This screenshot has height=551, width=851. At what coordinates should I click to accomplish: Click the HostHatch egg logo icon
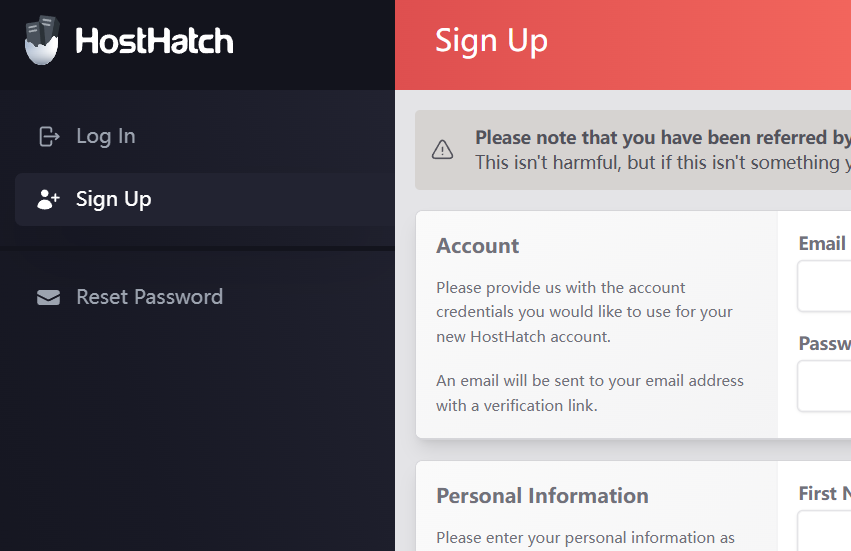[x=42, y=40]
